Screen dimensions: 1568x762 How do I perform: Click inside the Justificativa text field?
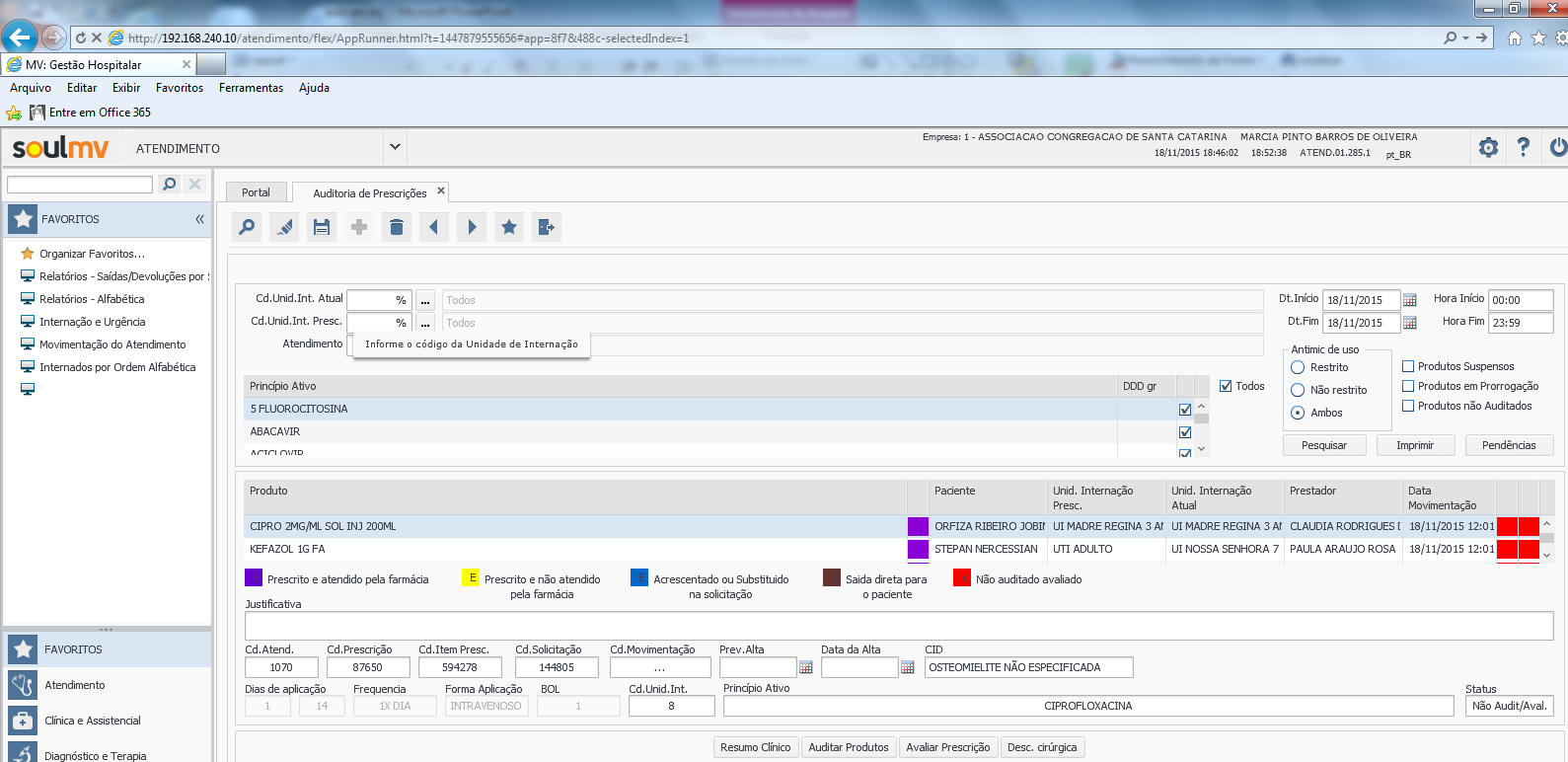tap(899, 626)
